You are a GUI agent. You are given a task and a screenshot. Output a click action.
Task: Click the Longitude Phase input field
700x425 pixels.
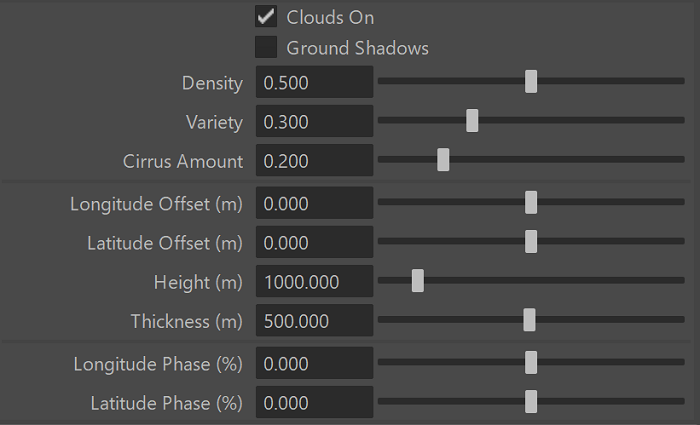click(314, 363)
